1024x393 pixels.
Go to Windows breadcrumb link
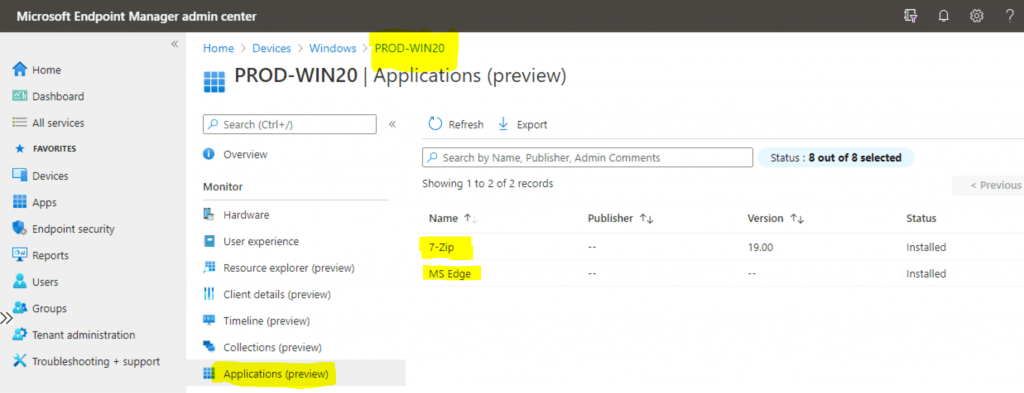[333, 48]
